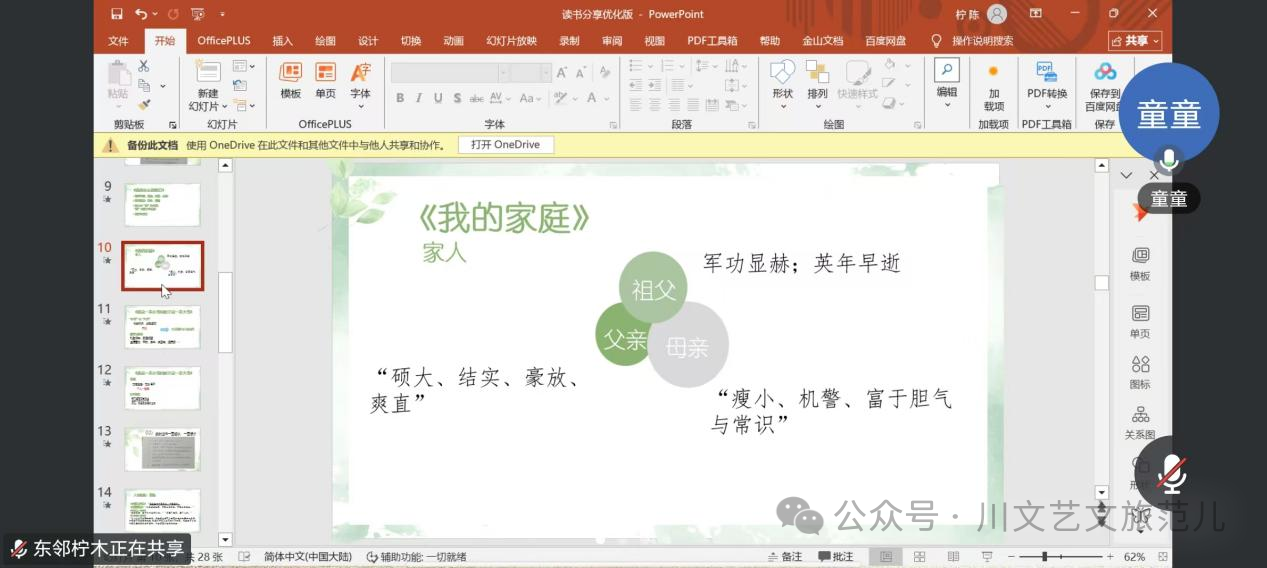Expand the Undo history dropdown arrow

pos(155,14)
